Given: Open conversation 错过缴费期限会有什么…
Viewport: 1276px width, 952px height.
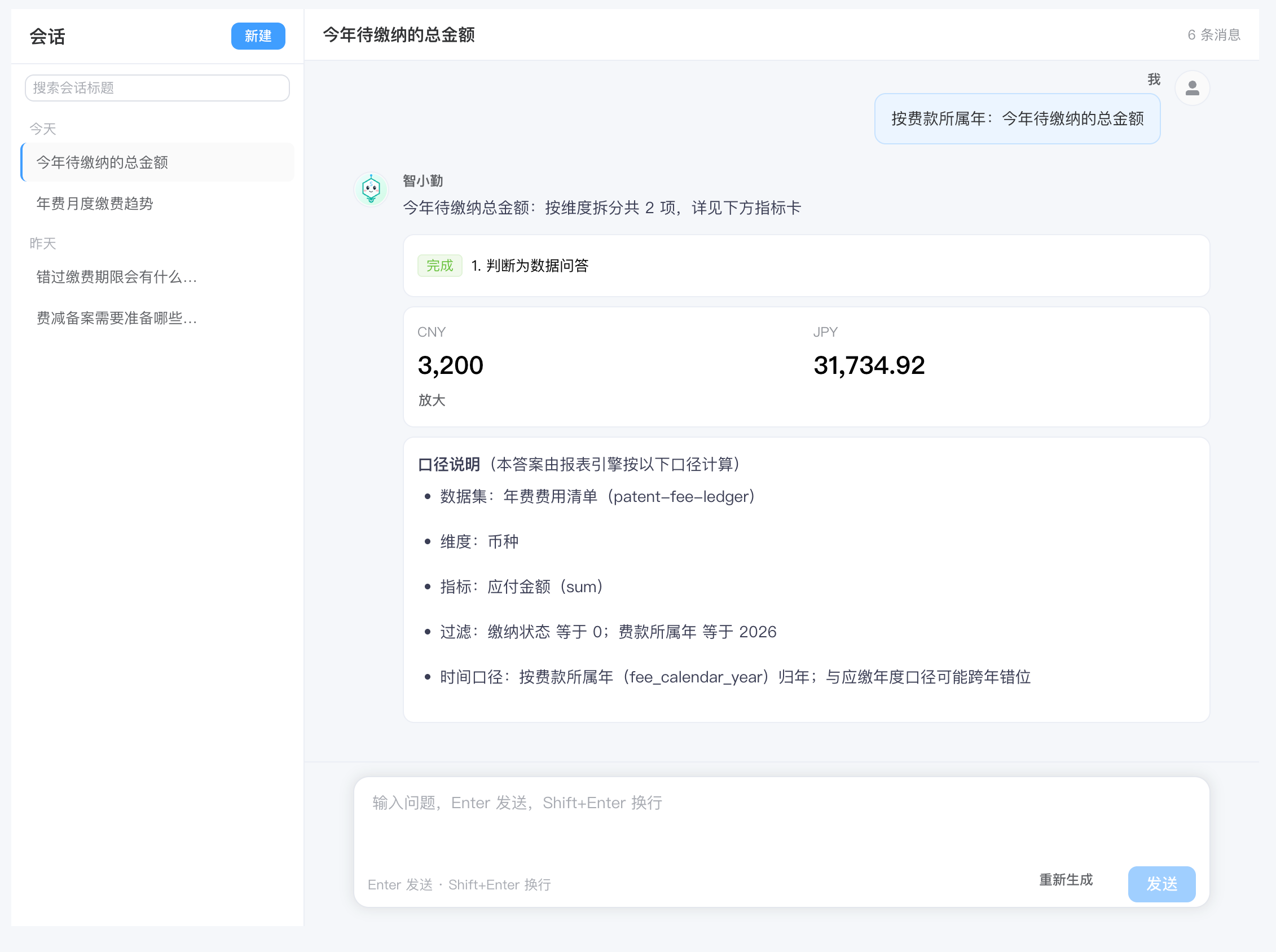Looking at the screenshot, I should pos(157,276).
